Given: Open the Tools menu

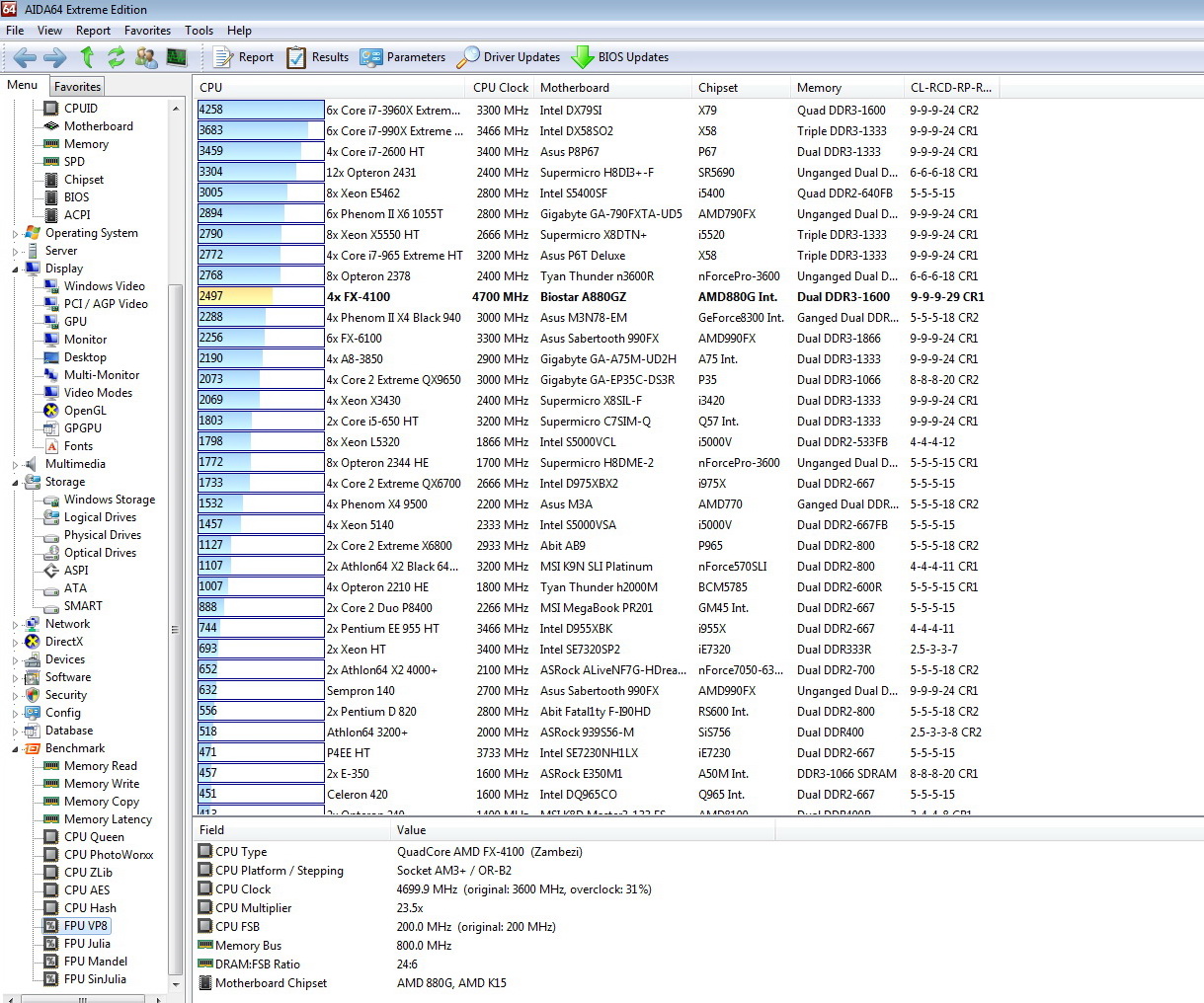Looking at the screenshot, I should pyautogui.click(x=199, y=31).
